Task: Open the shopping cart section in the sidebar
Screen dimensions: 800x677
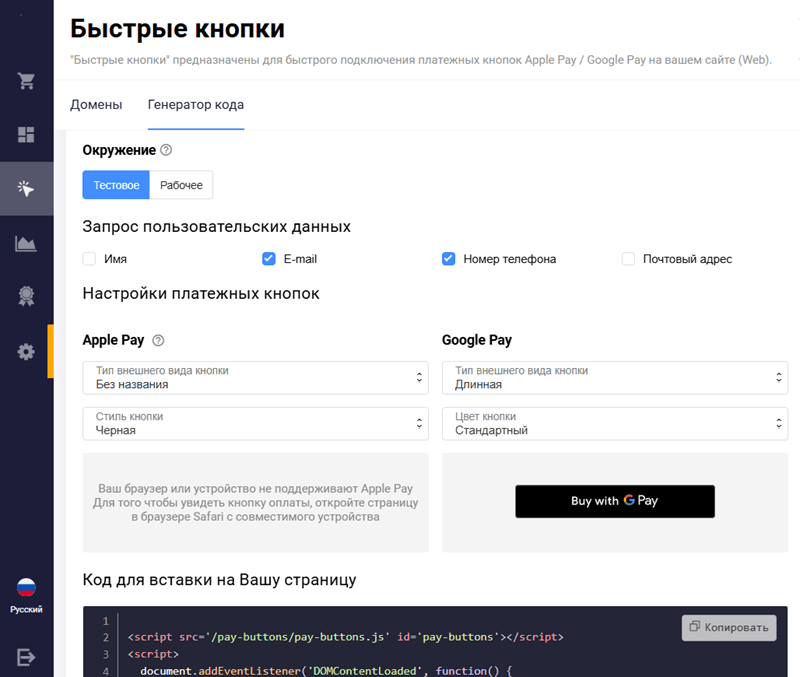Action: 26,81
